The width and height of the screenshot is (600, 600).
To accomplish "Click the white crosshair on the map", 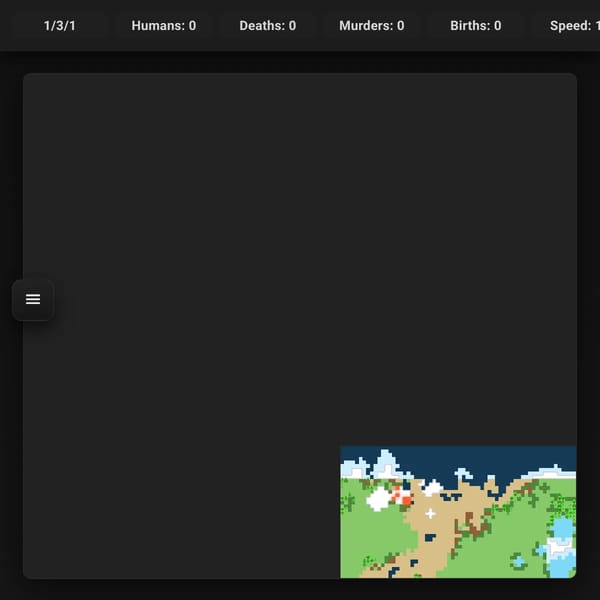I will coord(430,514).
